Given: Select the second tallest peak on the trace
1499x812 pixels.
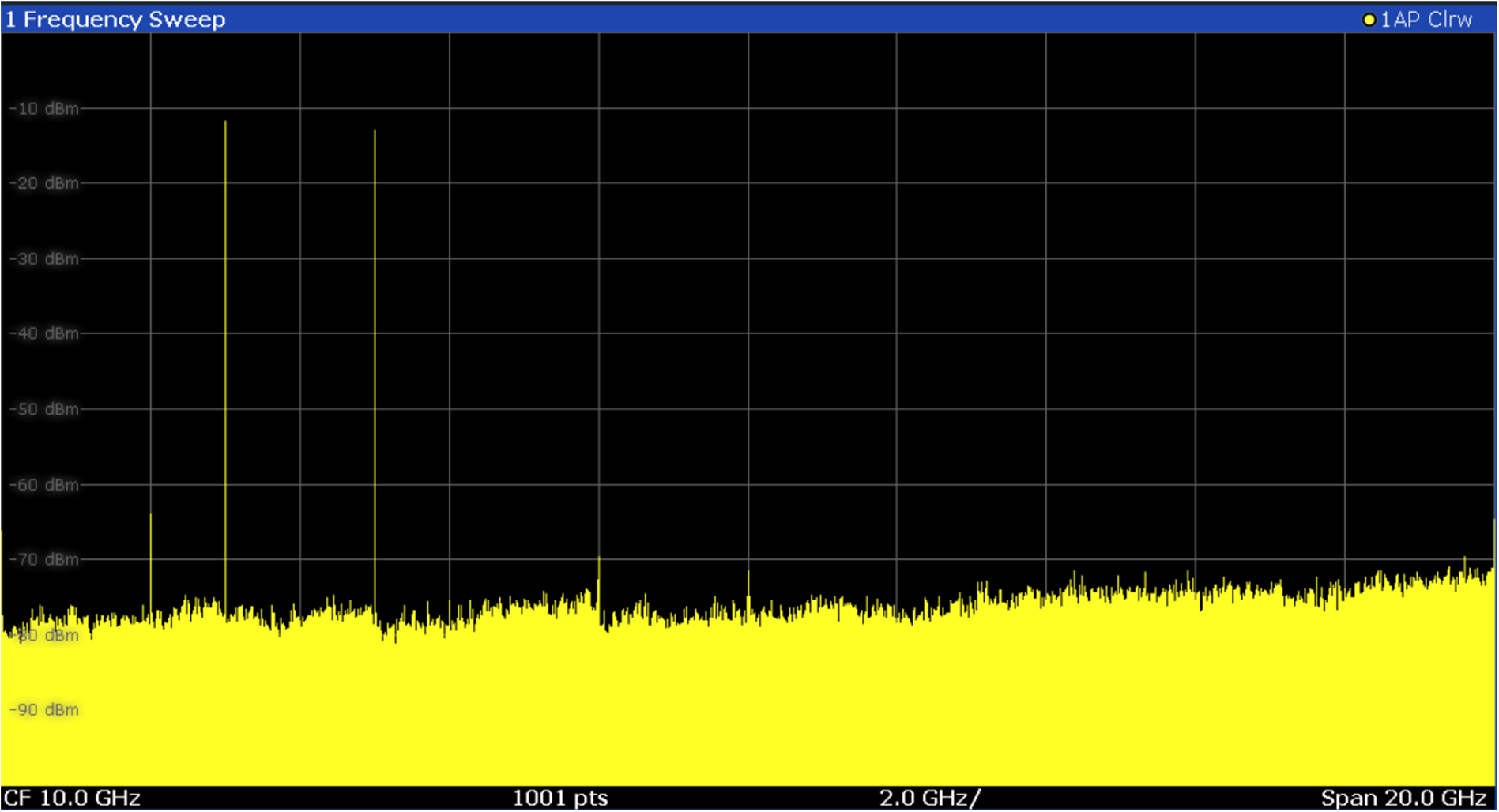Looking at the screenshot, I should [x=374, y=134].
